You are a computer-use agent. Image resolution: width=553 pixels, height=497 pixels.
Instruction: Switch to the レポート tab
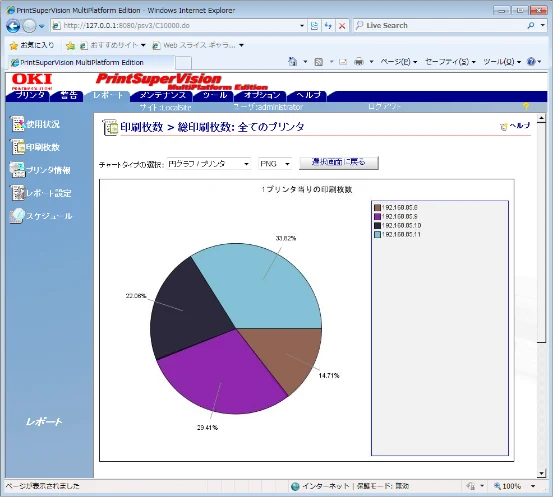pyautogui.click(x=108, y=95)
